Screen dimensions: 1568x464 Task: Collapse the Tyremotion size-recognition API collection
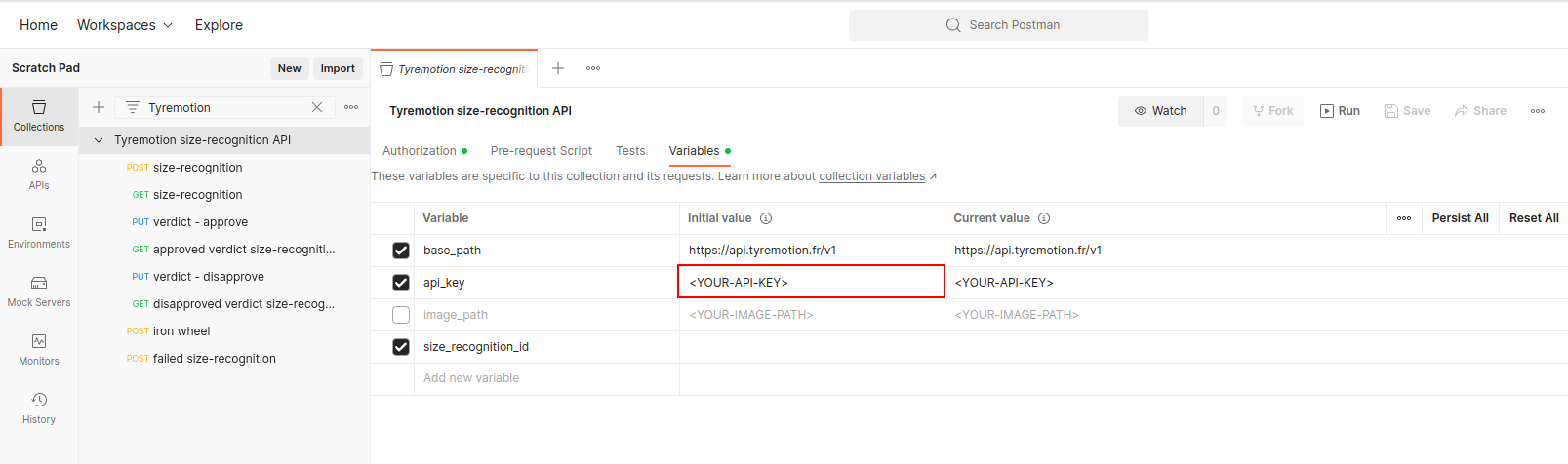pyautogui.click(x=99, y=140)
